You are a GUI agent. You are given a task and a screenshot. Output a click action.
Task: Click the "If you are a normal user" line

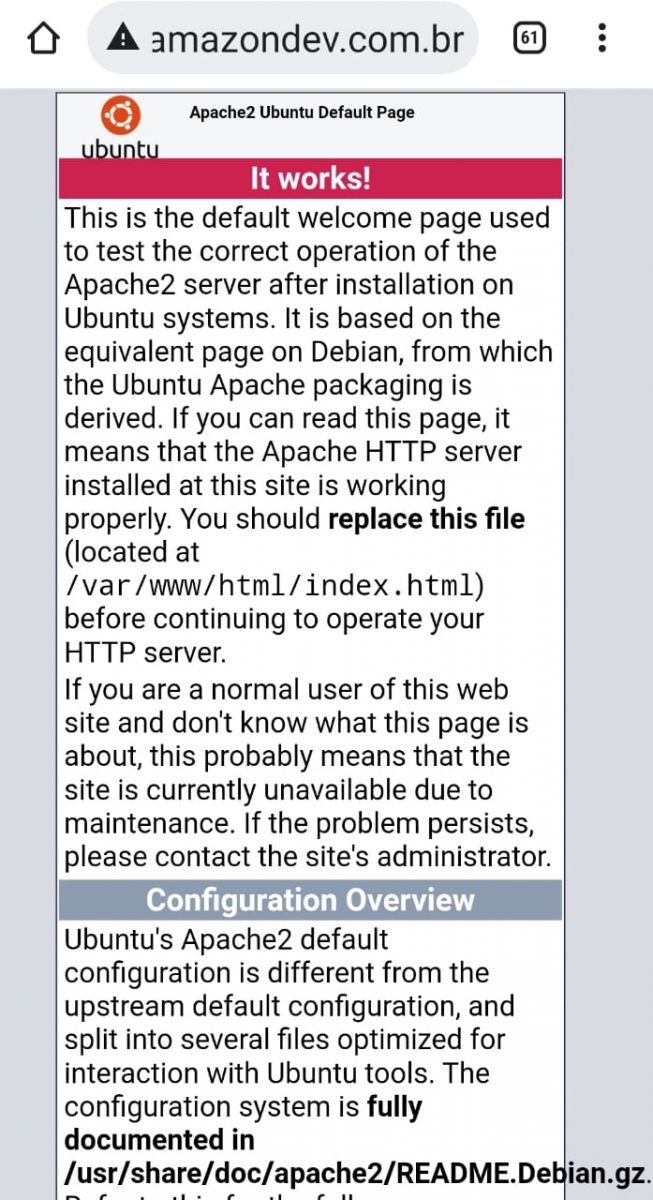pyautogui.click(x=286, y=690)
